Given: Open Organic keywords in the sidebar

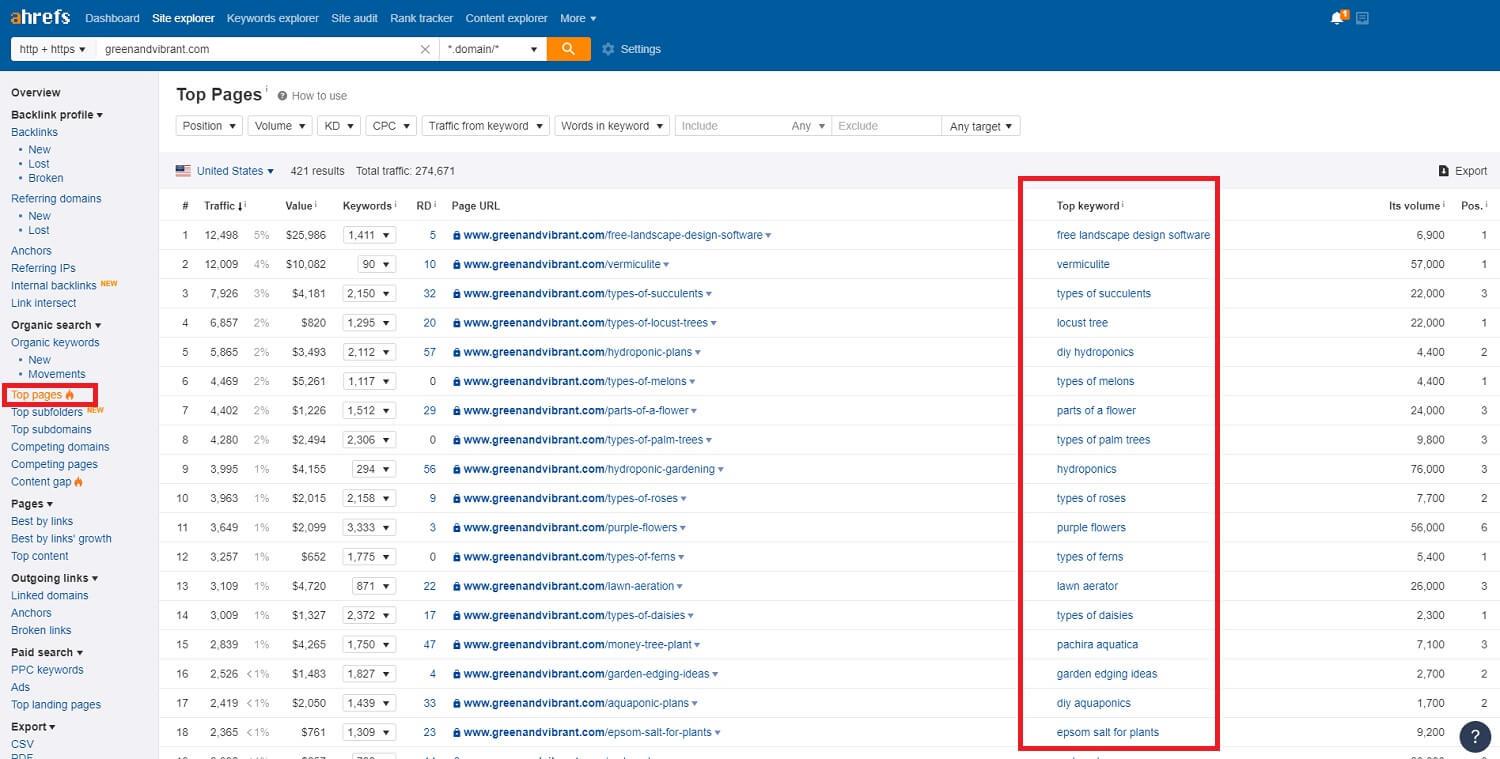Looking at the screenshot, I should pyautogui.click(x=55, y=342).
